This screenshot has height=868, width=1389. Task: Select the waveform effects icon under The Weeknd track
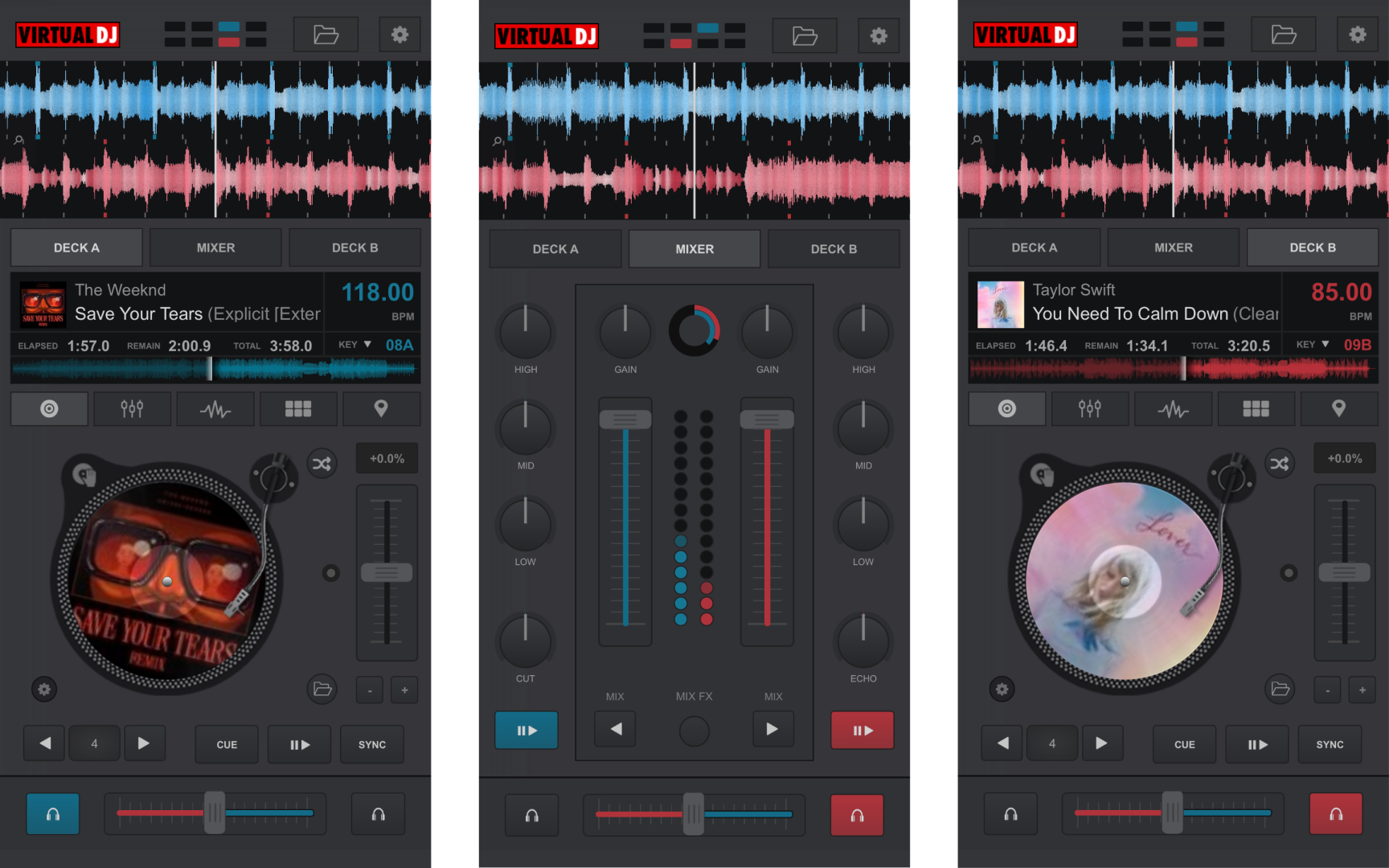click(215, 409)
